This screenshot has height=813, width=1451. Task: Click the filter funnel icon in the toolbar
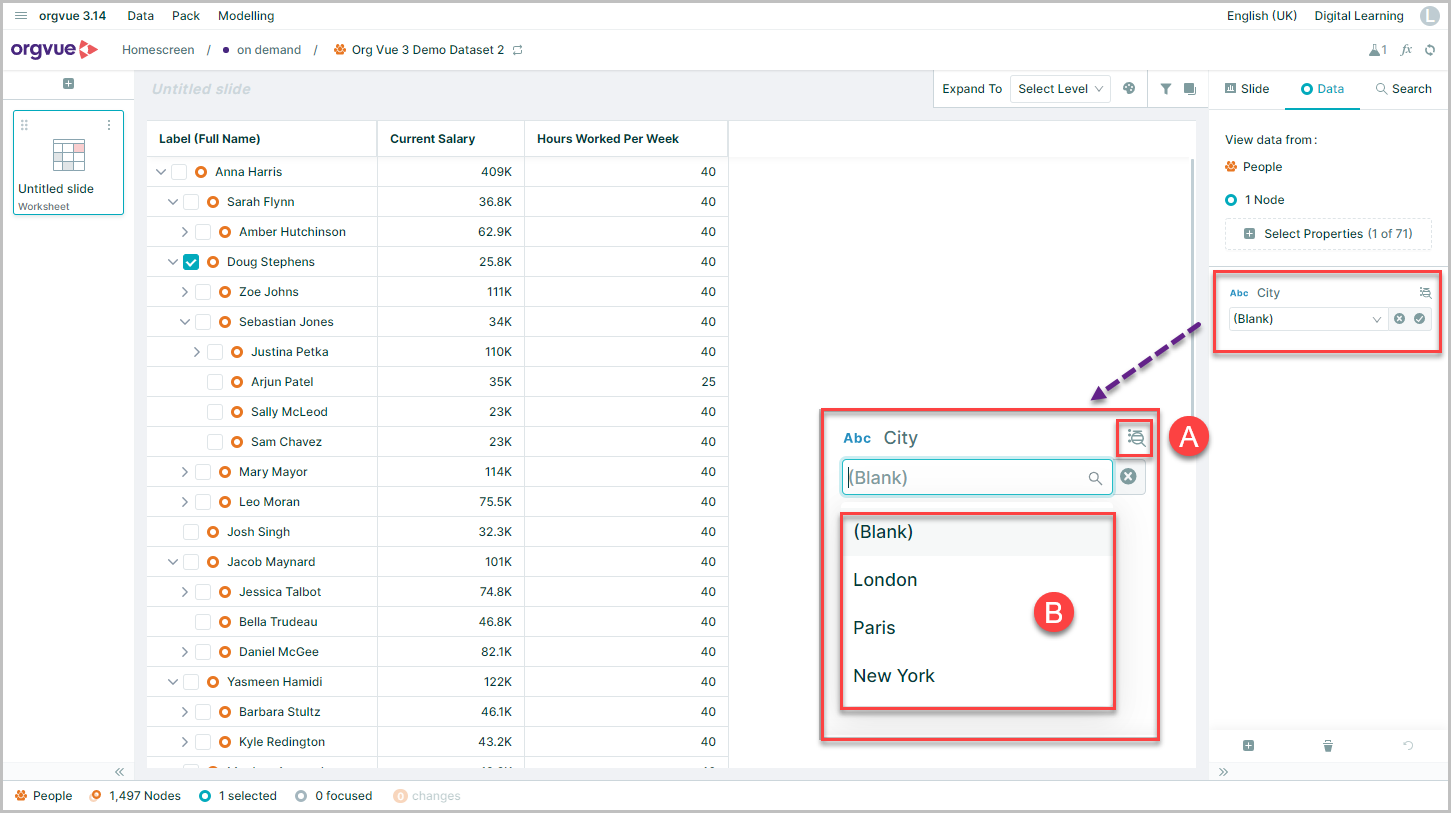[1166, 89]
